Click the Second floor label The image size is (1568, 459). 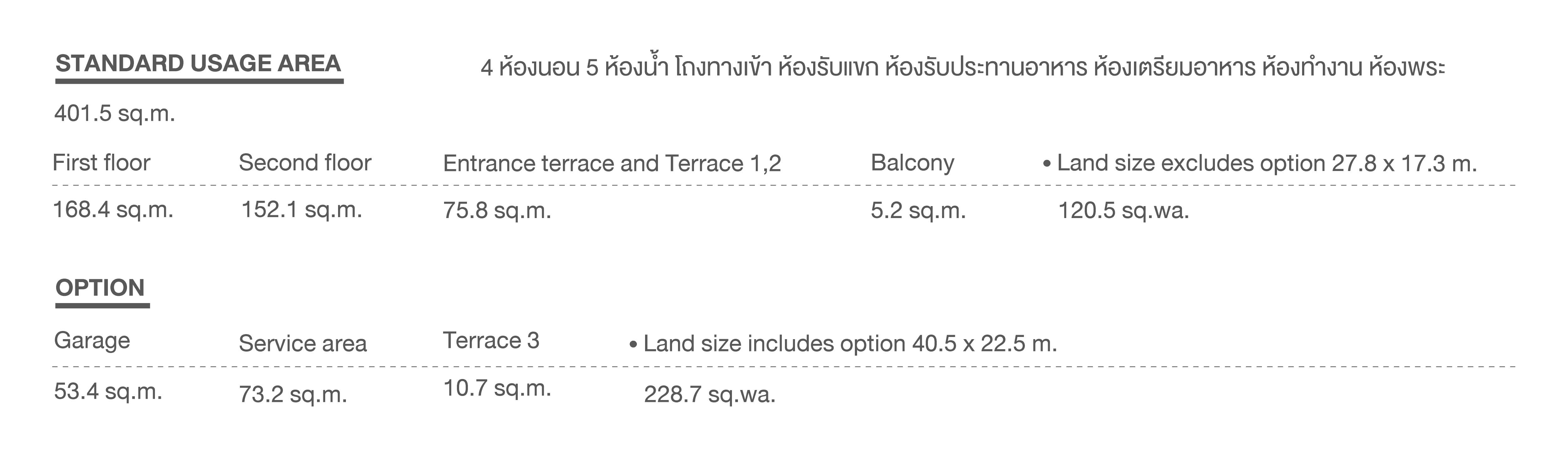(x=305, y=163)
